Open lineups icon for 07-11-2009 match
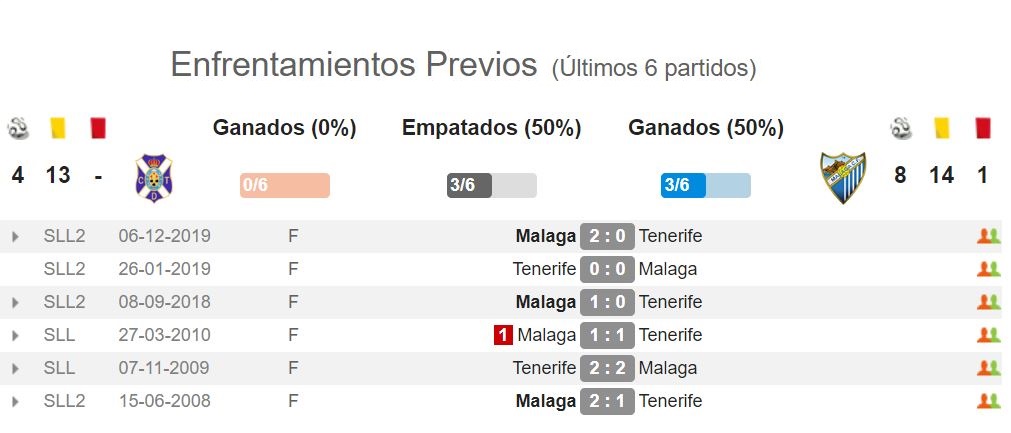1011x433 pixels. click(x=988, y=368)
